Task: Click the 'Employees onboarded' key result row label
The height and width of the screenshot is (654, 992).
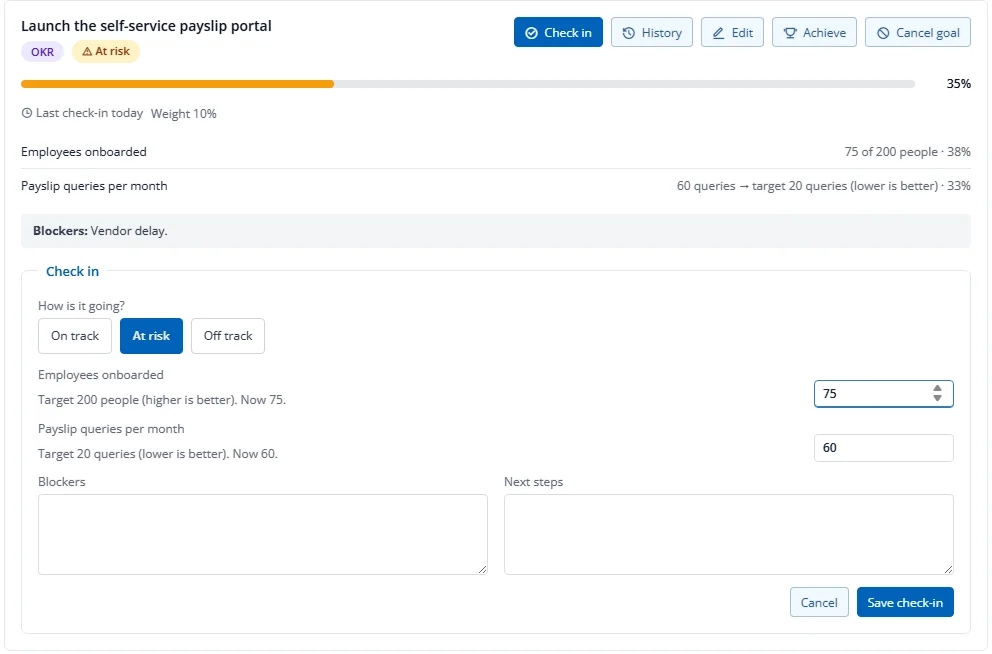Action: tap(84, 152)
